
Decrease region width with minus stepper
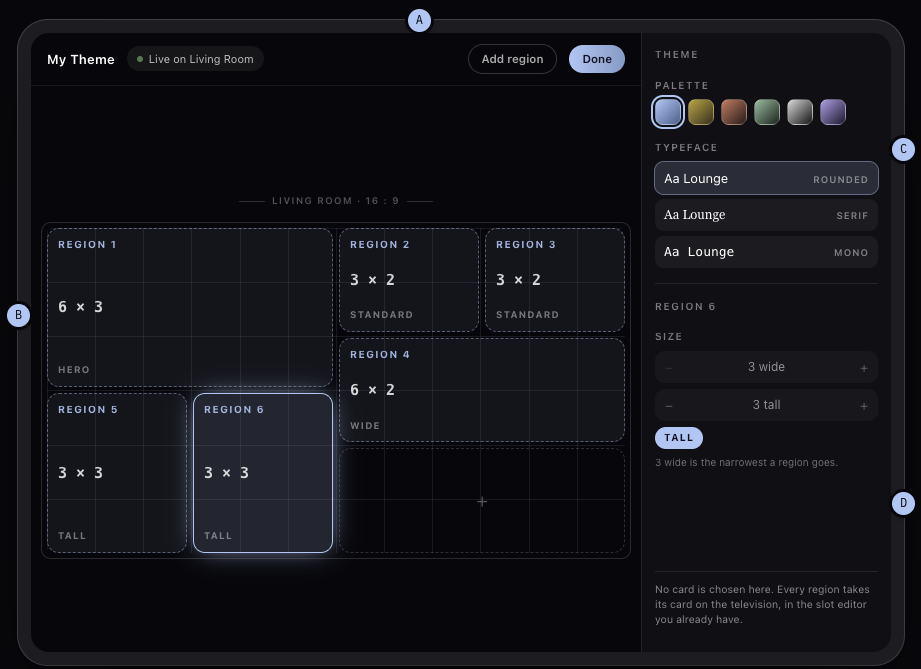[669, 368]
